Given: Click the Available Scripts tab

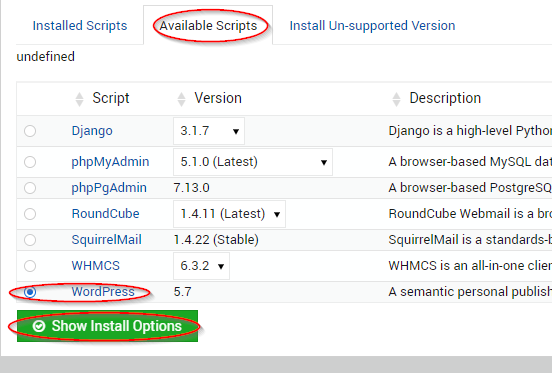Looking at the screenshot, I should click(x=208, y=25).
